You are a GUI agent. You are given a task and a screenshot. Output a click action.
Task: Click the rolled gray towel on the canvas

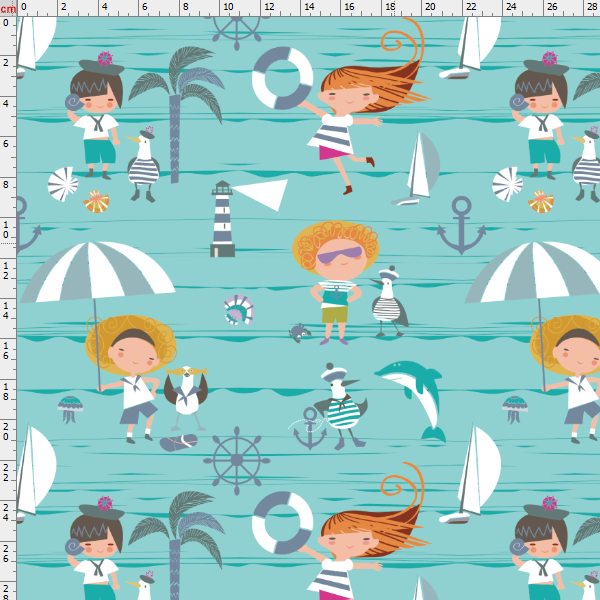point(179,442)
